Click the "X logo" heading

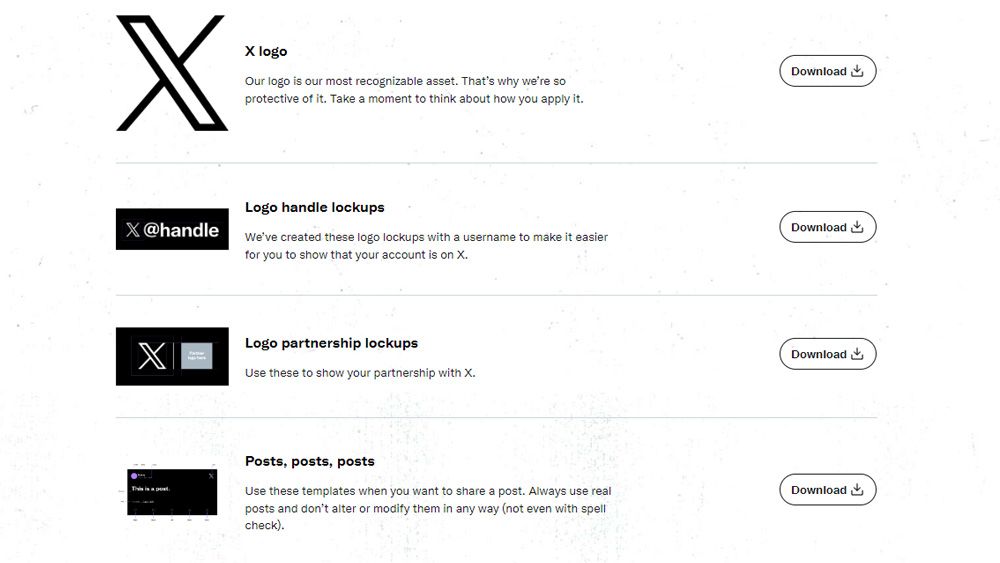click(x=266, y=51)
